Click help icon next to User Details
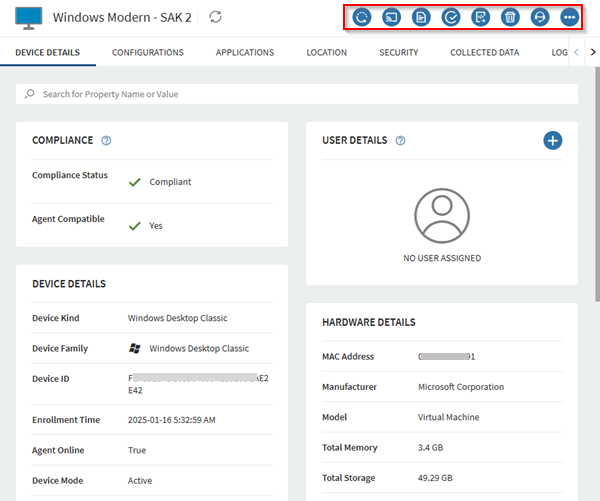Screen dimensions: 600x501 [400, 141]
